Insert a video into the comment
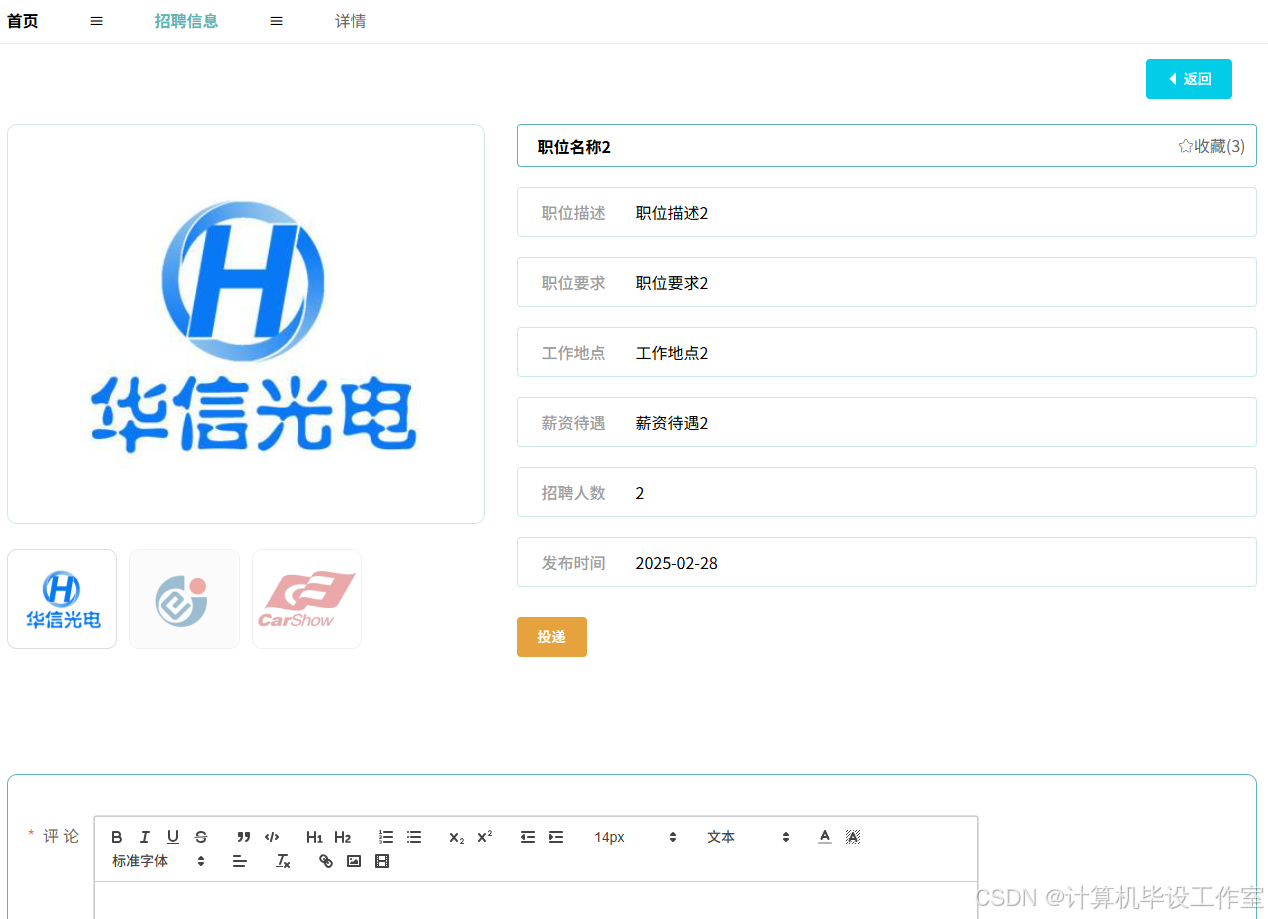The height and width of the screenshot is (919, 1268). [382, 861]
